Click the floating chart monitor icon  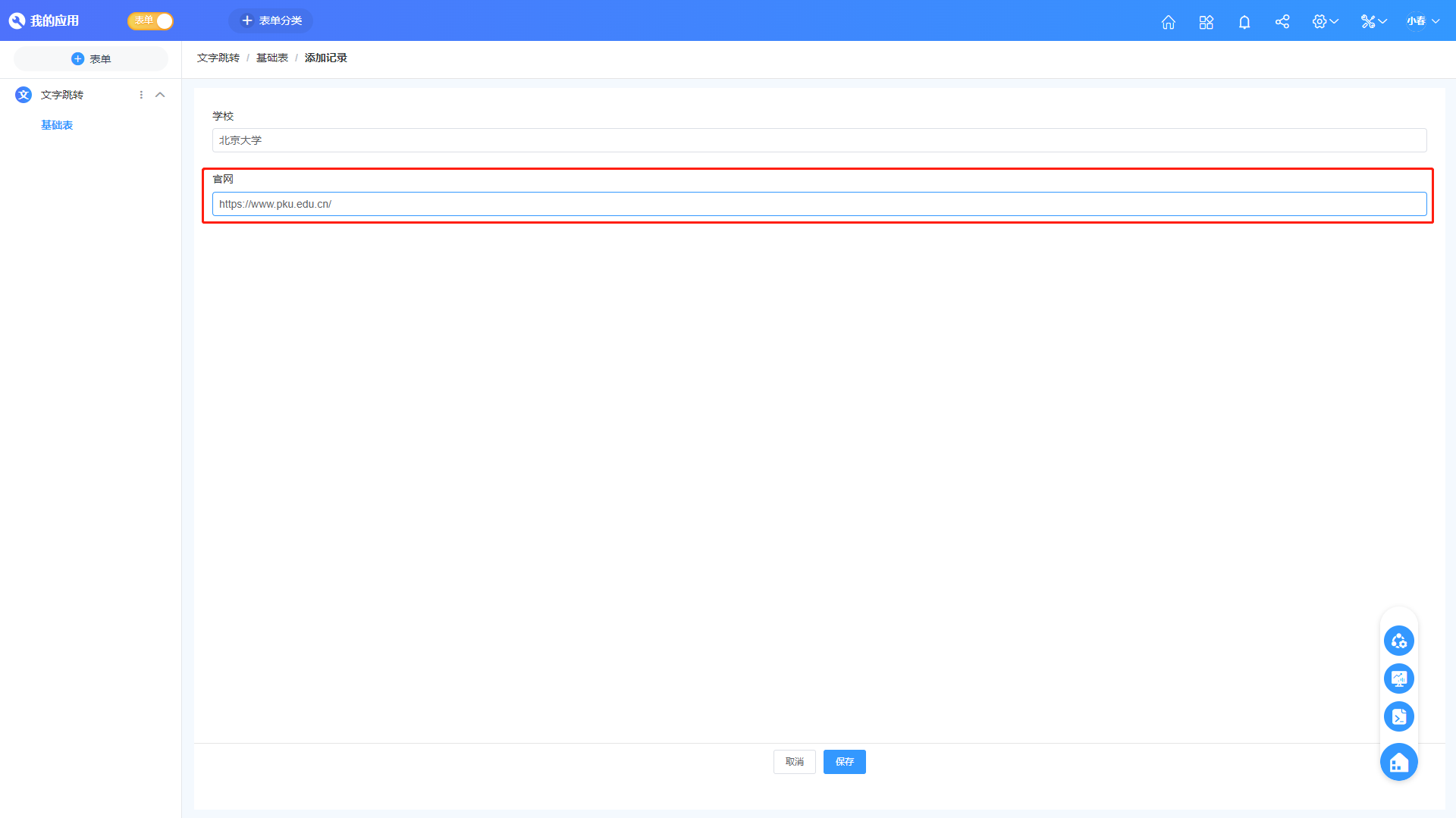(x=1399, y=679)
